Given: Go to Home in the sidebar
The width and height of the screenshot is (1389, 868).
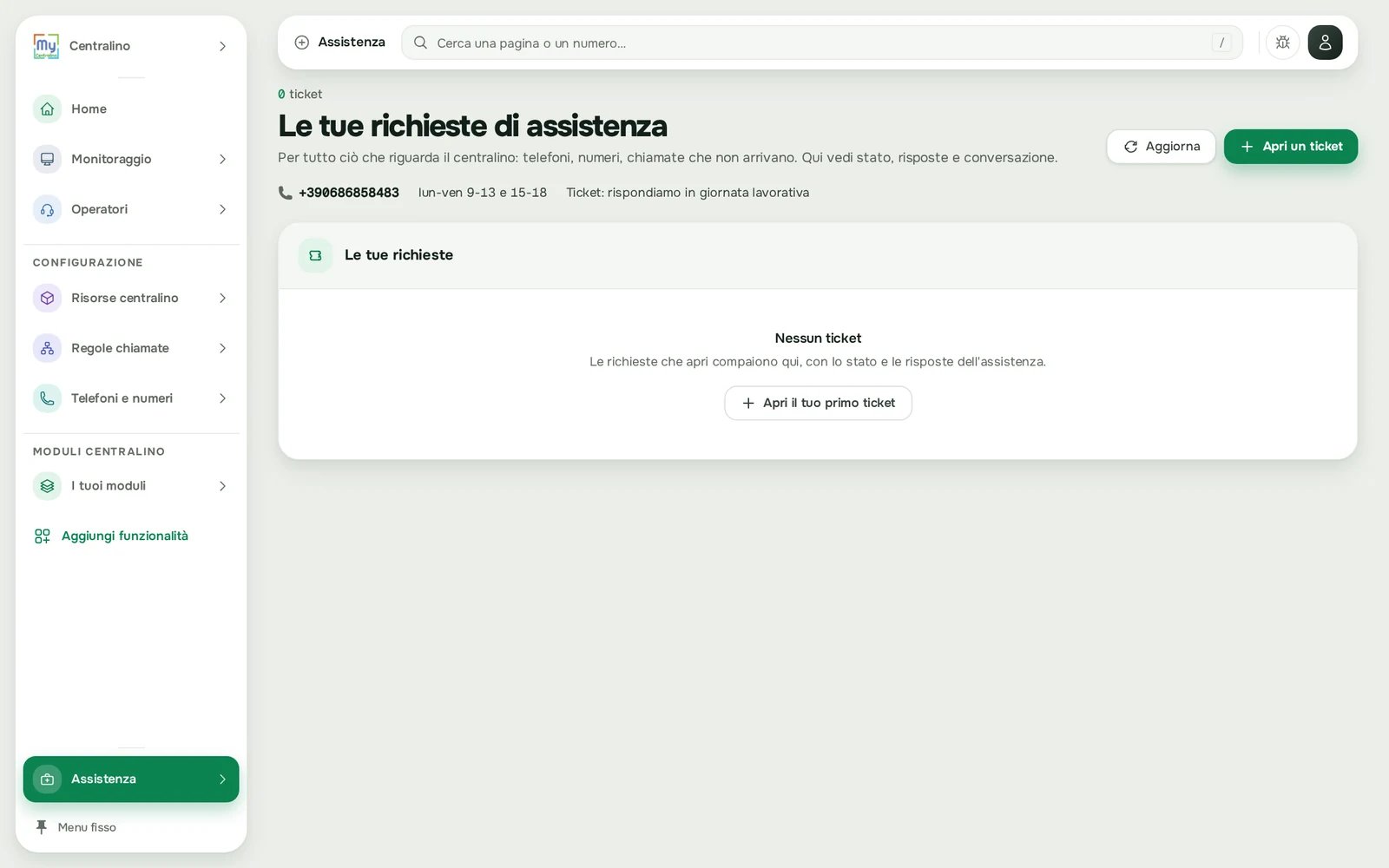Looking at the screenshot, I should 131,108.
